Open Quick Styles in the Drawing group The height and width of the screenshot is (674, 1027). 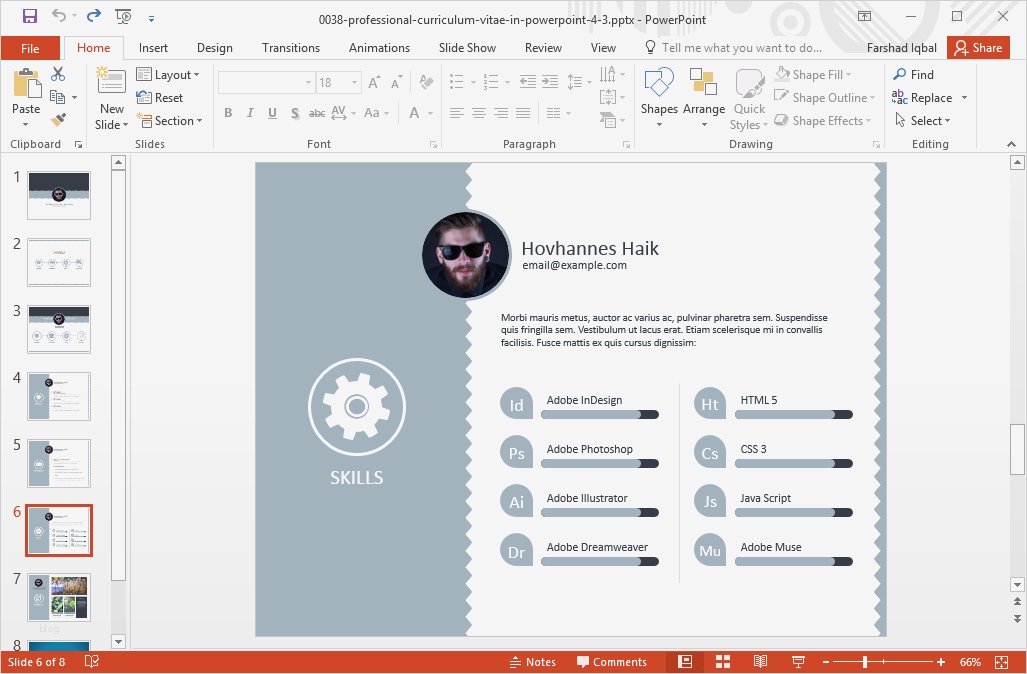point(747,94)
